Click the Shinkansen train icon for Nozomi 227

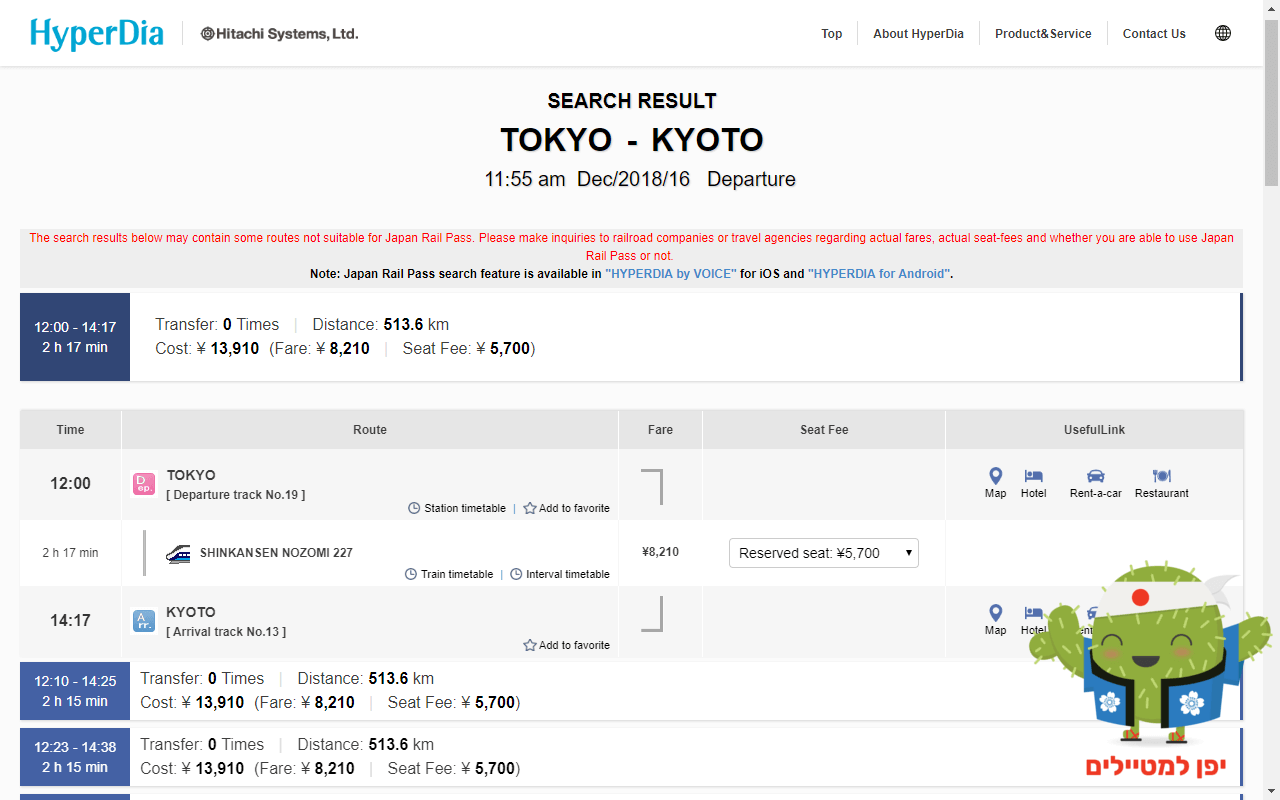(x=179, y=553)
